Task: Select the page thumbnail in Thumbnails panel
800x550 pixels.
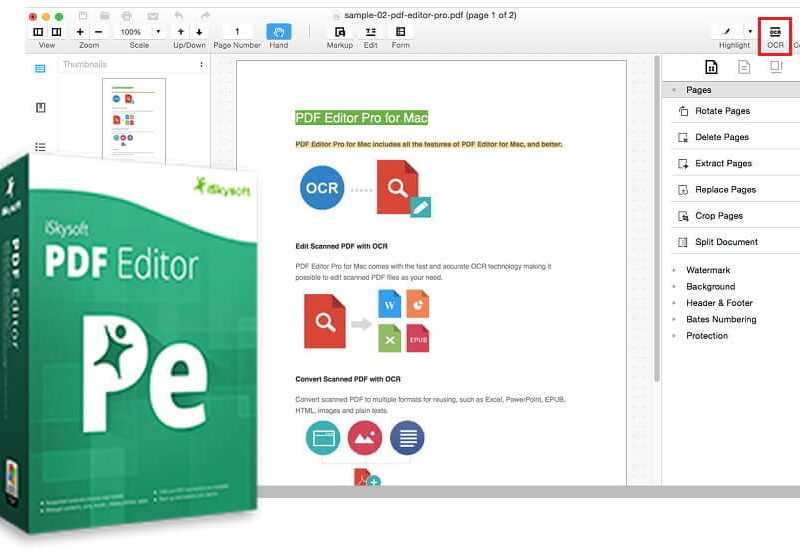Action: 134,120
